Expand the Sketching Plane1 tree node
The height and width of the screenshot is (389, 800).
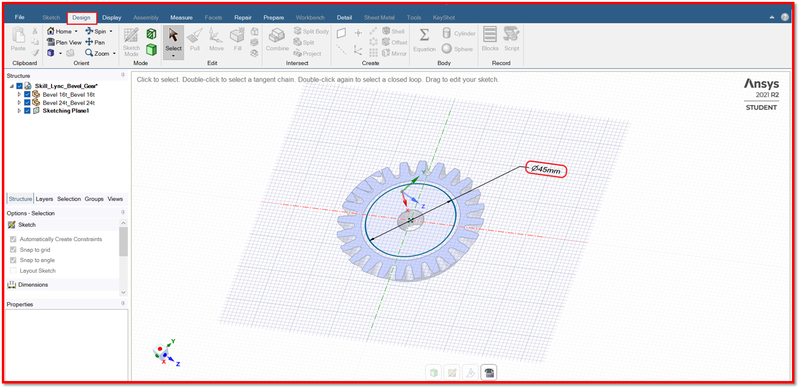[x=19, y=111]
